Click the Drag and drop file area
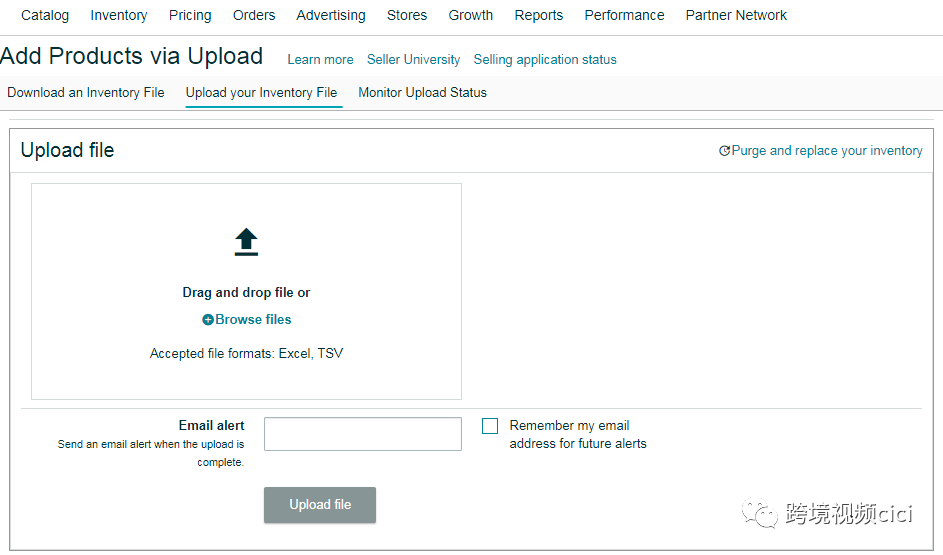Image resolution: width=943 pixels, height=555 pixels. (x=247, y=292)
